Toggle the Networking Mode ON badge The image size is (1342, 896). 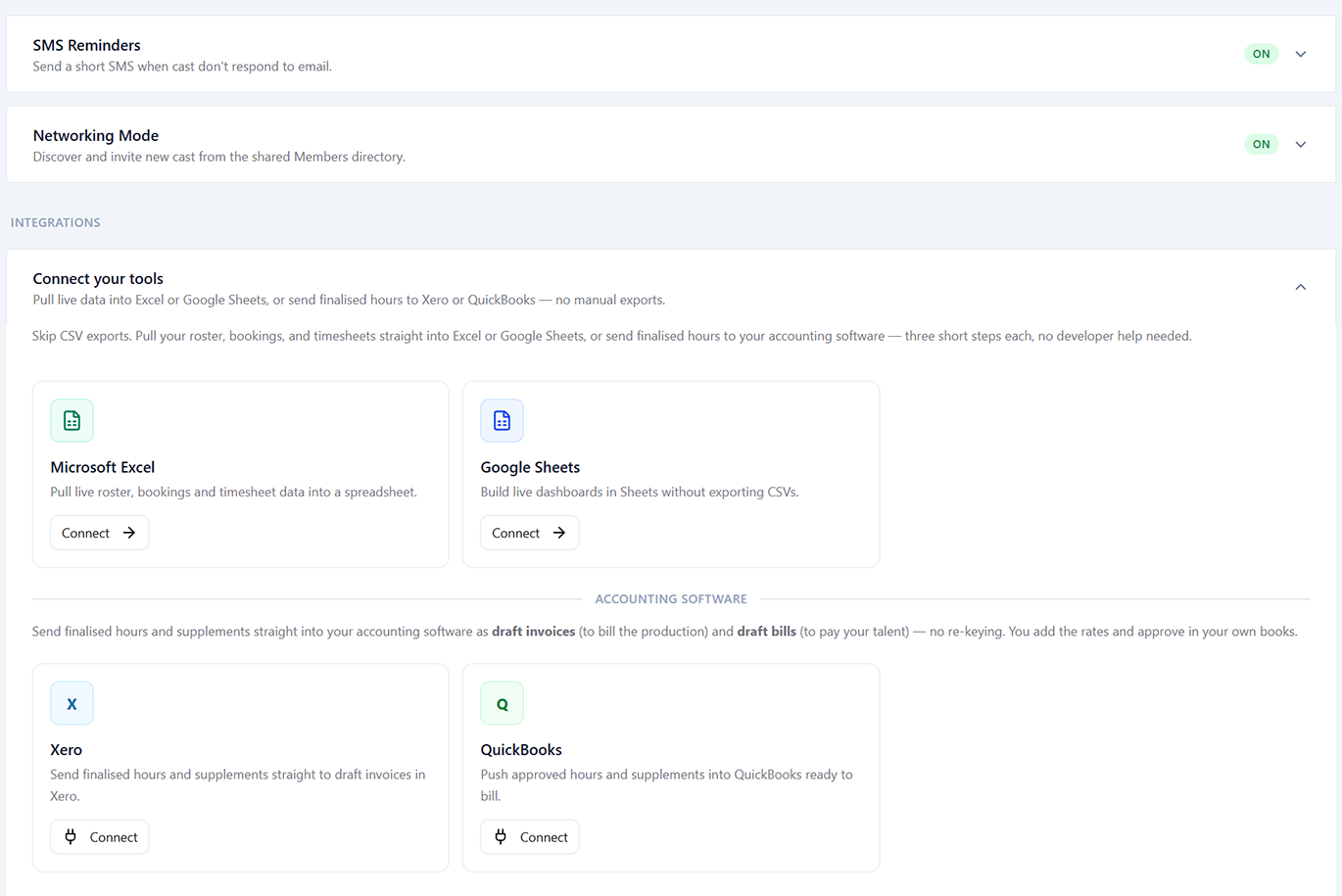point(1261,144)
